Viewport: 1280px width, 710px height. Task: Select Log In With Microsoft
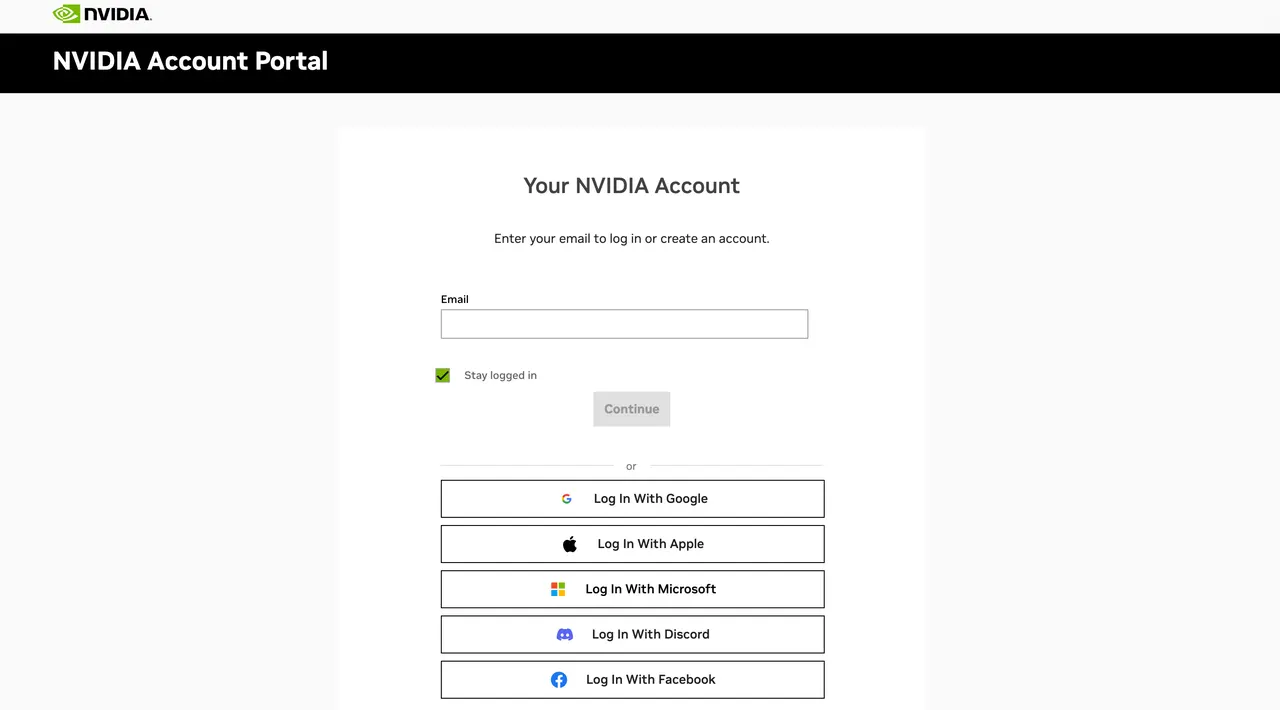point(632,589)
